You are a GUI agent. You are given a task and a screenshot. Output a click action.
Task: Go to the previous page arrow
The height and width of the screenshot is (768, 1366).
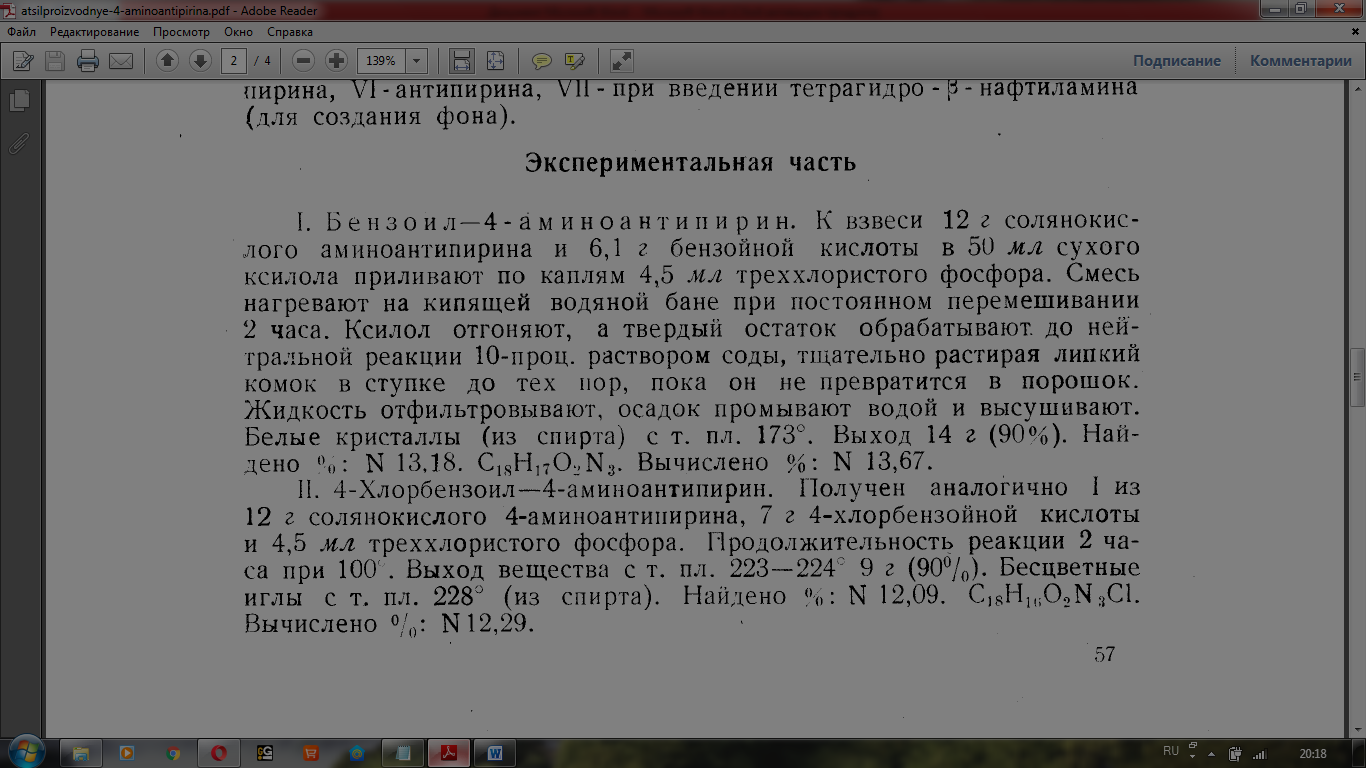[x=167, y=61]
